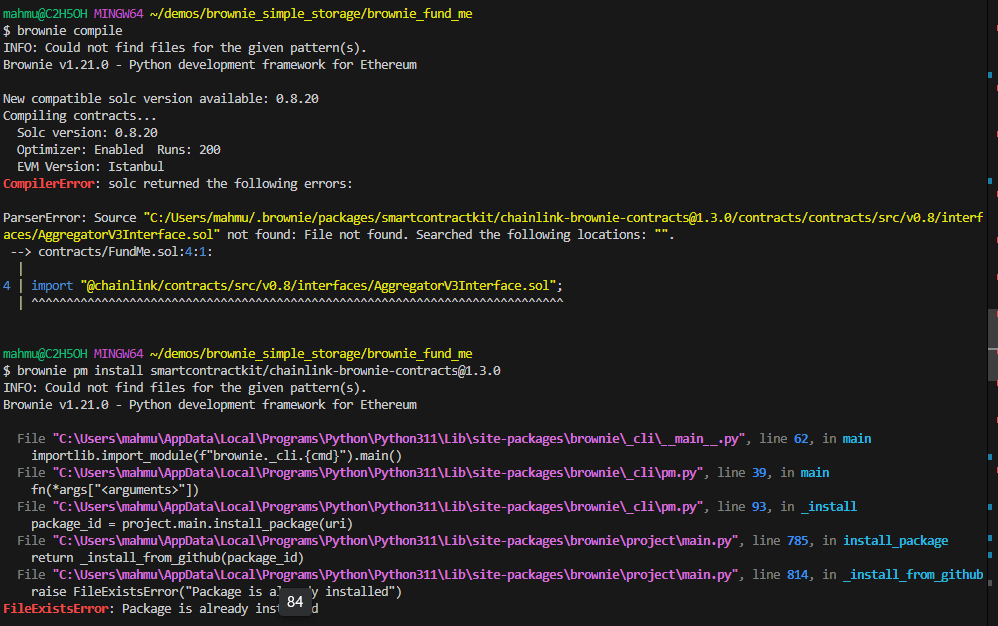Click 'not found: File not found. Searched' text
Image resolution: width=998 pixels, height=626 pixels.
pos(349,235)
